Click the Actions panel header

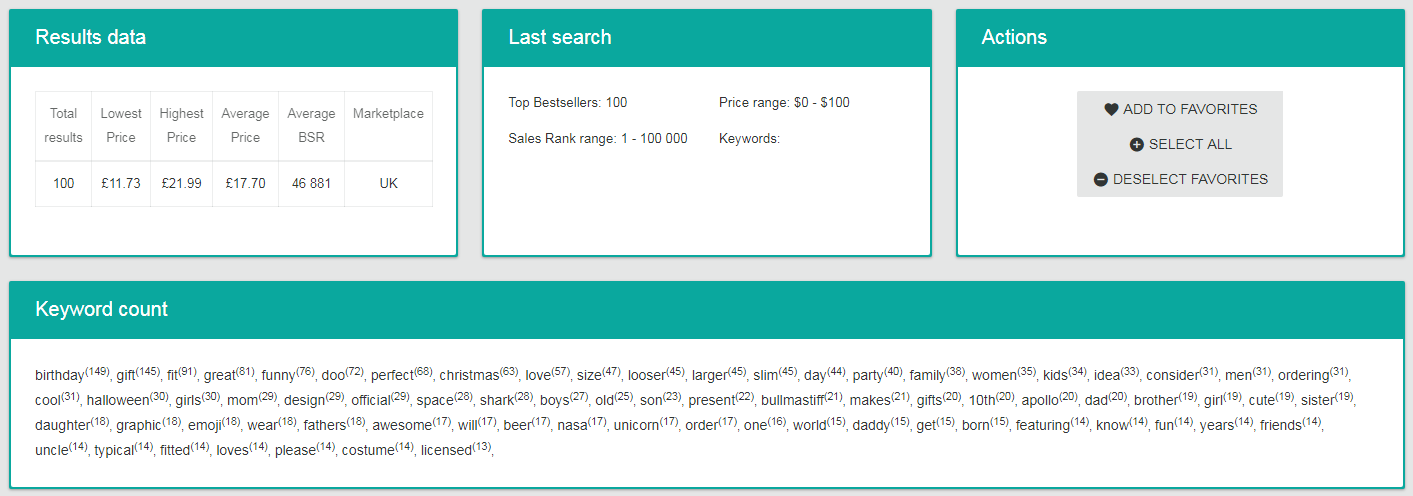[1180, 38]
